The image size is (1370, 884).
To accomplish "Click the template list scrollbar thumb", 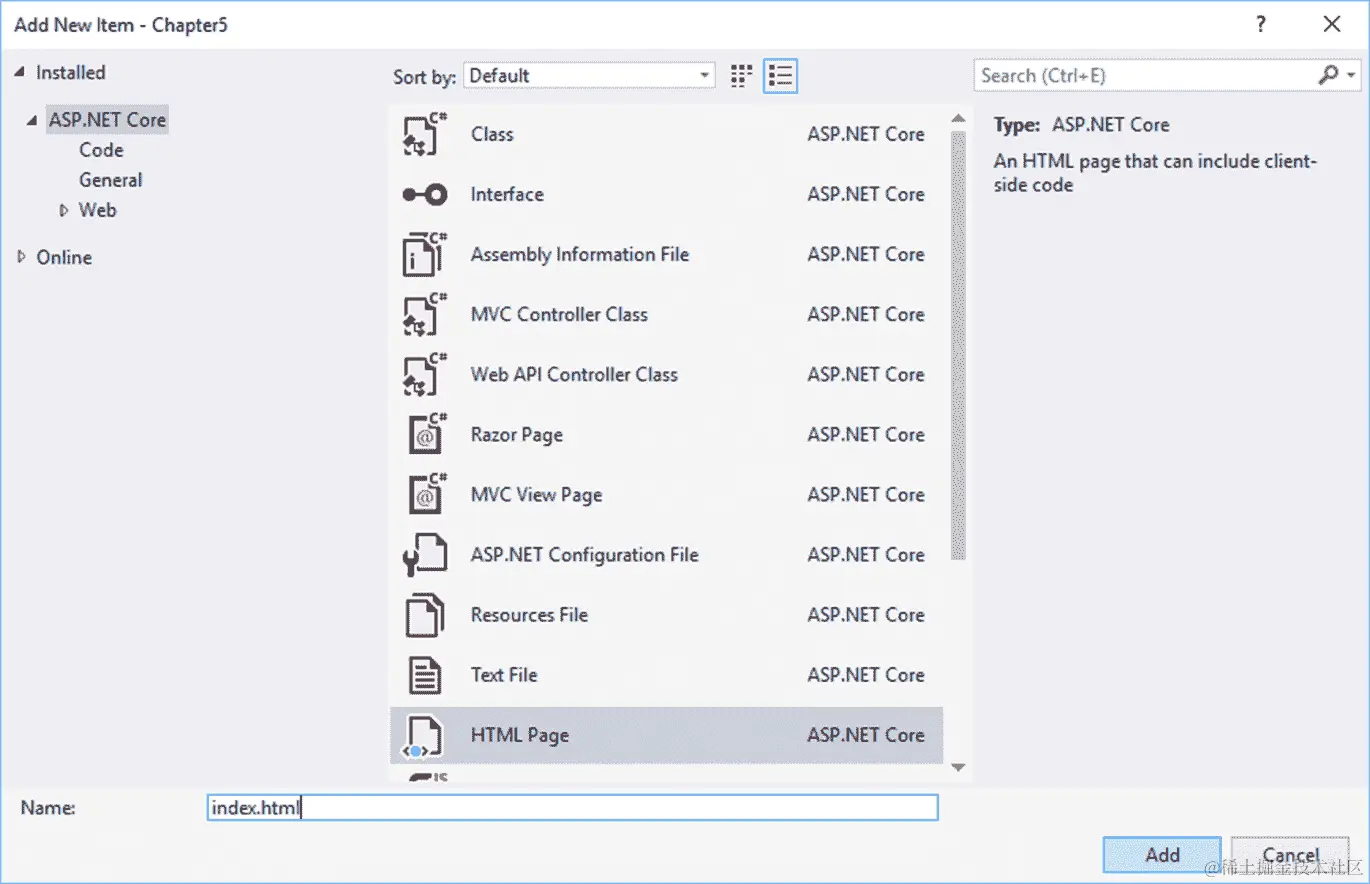I will pyautogui.click(x=958, y=344).
